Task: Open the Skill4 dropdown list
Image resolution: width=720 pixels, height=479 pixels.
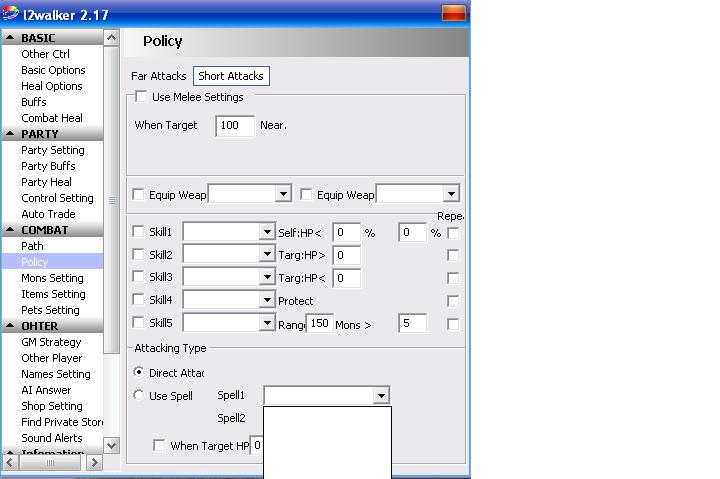Action: [x=267, y=300]
